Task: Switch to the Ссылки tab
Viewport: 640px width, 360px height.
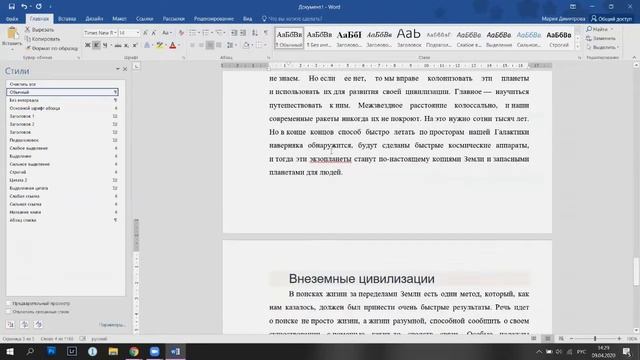Action: click(x=144, y=19)
